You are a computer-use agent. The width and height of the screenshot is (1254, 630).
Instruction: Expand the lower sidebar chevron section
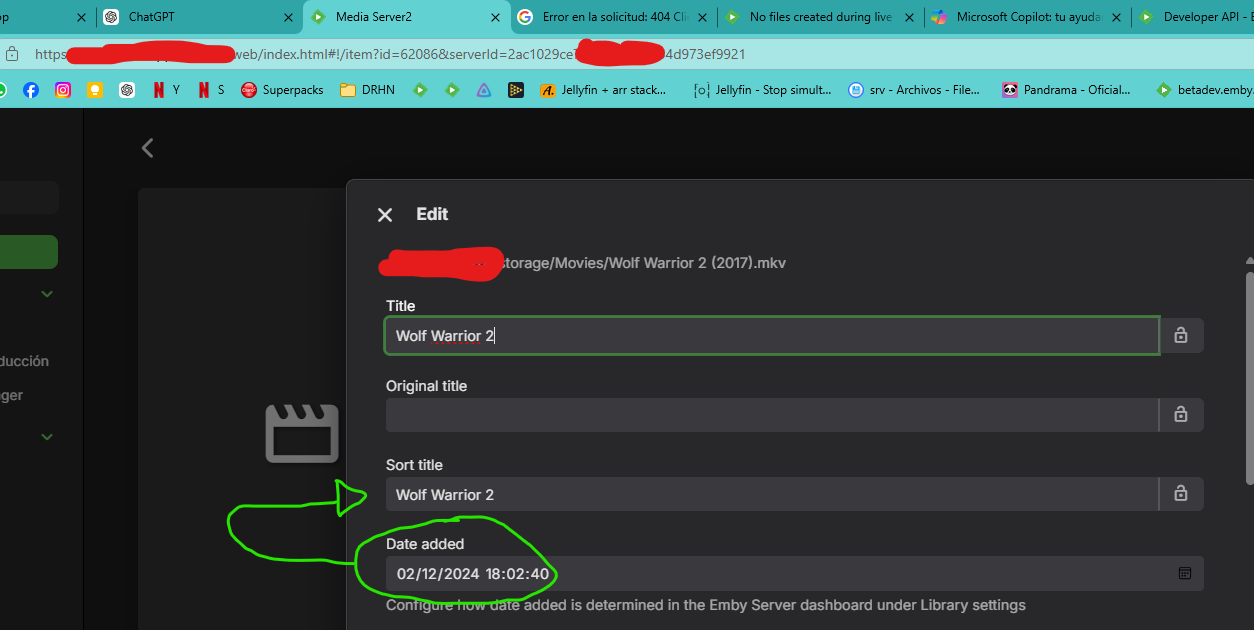(46, 436)
